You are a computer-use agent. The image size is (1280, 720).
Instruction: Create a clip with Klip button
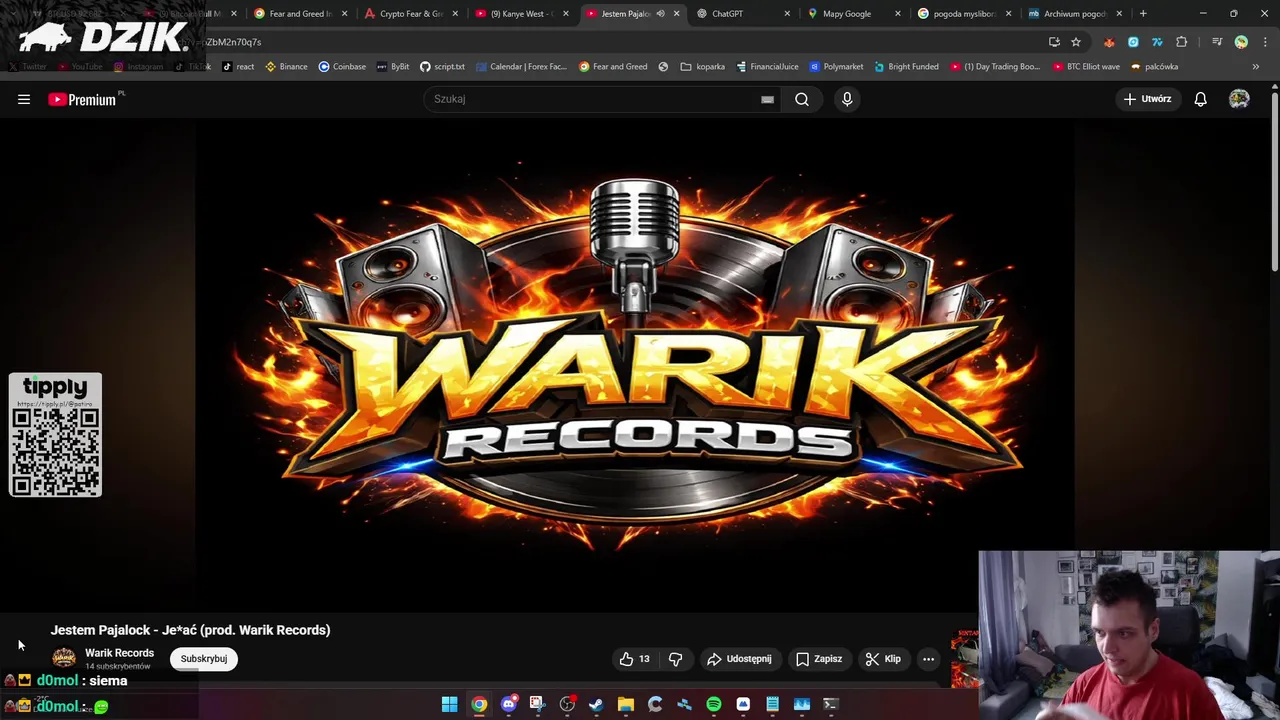point(883,659)
